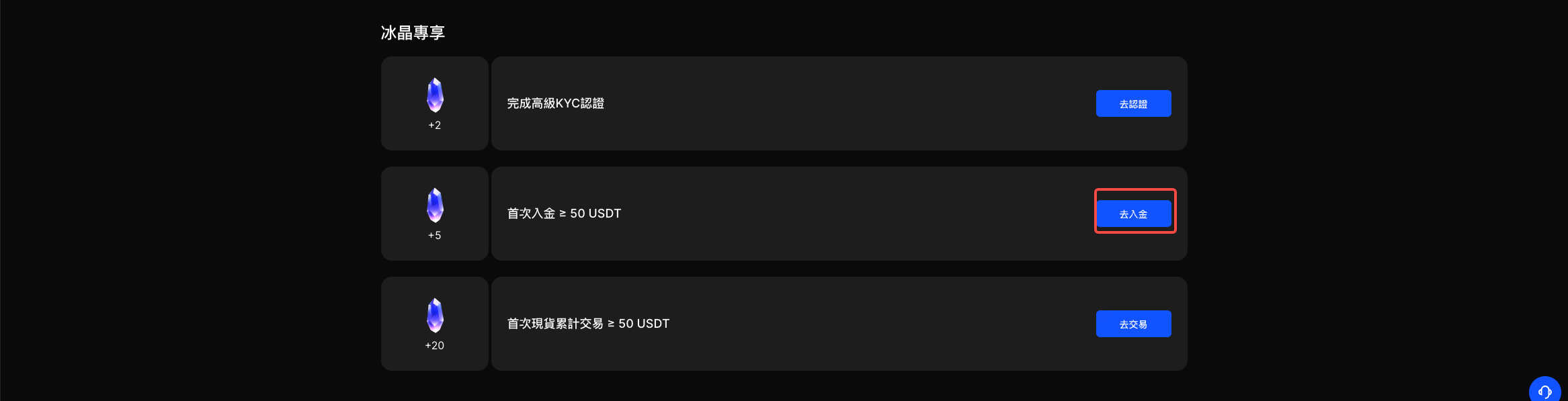Click the +5 reward amount label
The image size is (1568, 401).
point(435,236)
